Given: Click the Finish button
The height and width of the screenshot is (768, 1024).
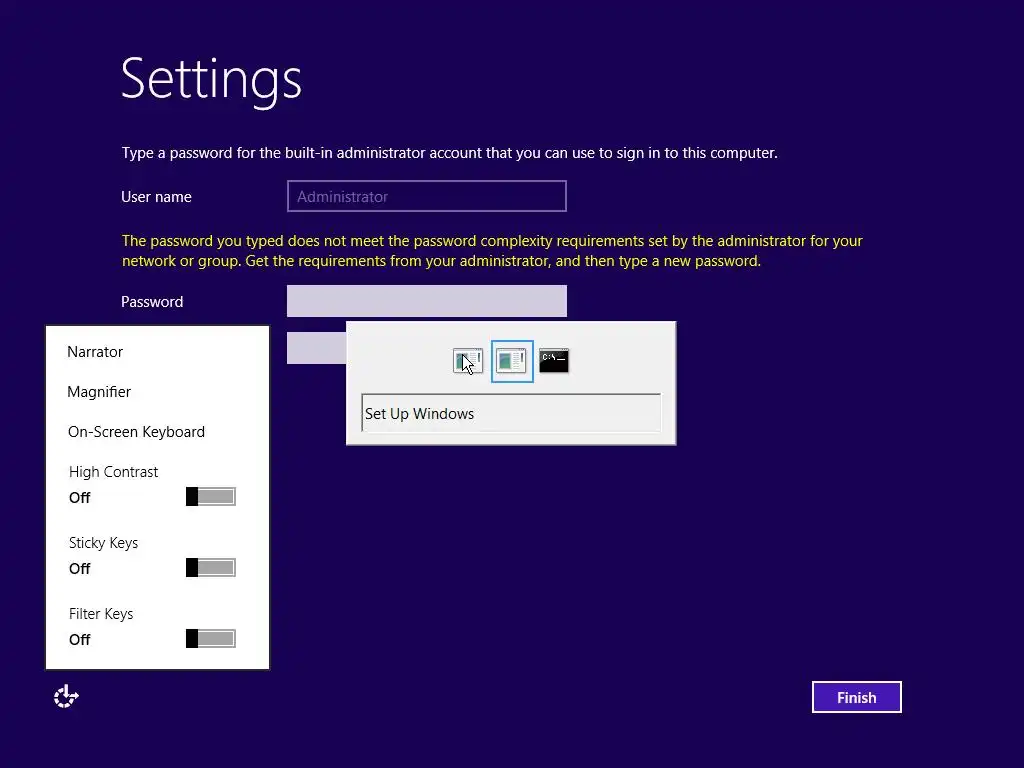Looking at the screenshot, I should coord(856,697).
